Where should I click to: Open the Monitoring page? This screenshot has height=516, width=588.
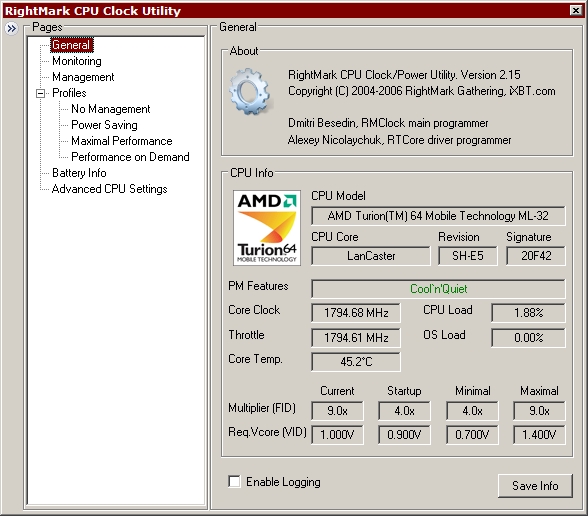(77, 61)
